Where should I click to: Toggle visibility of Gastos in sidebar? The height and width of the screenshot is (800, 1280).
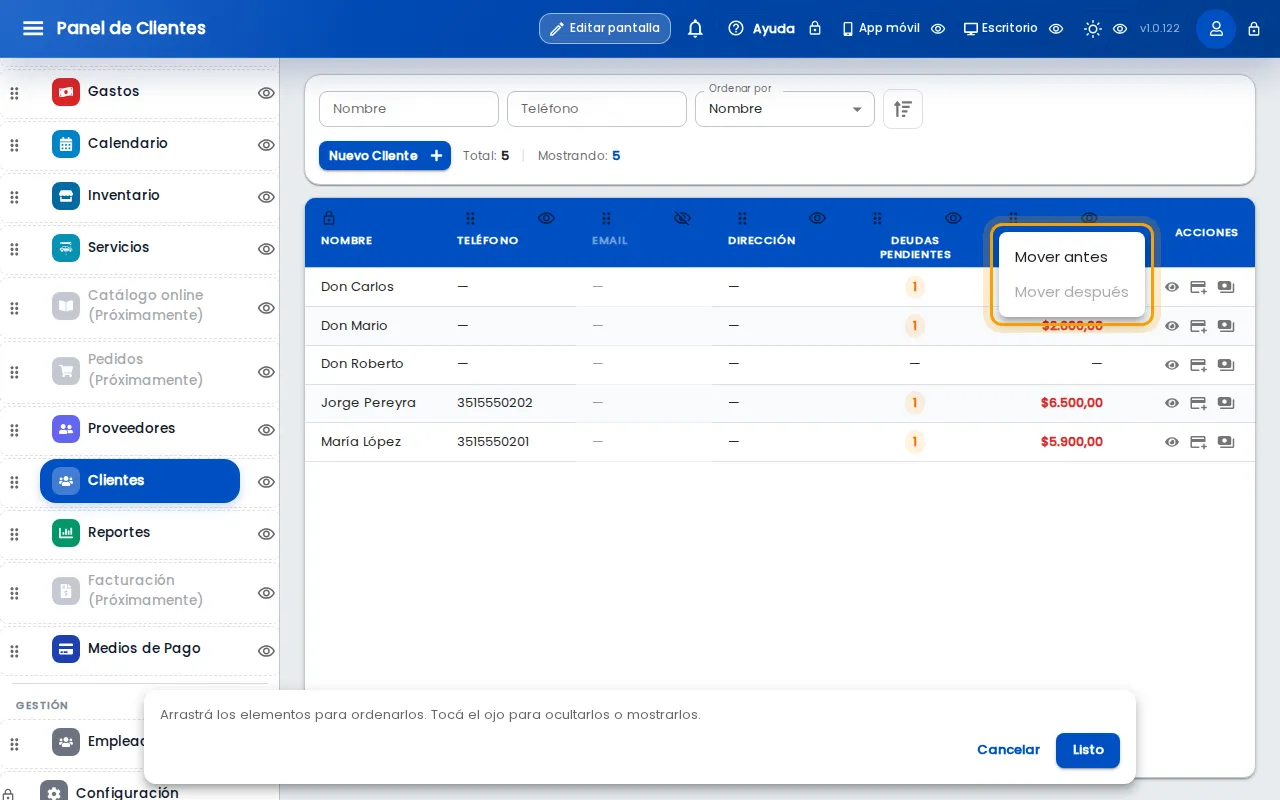click(x=266, y=93)
